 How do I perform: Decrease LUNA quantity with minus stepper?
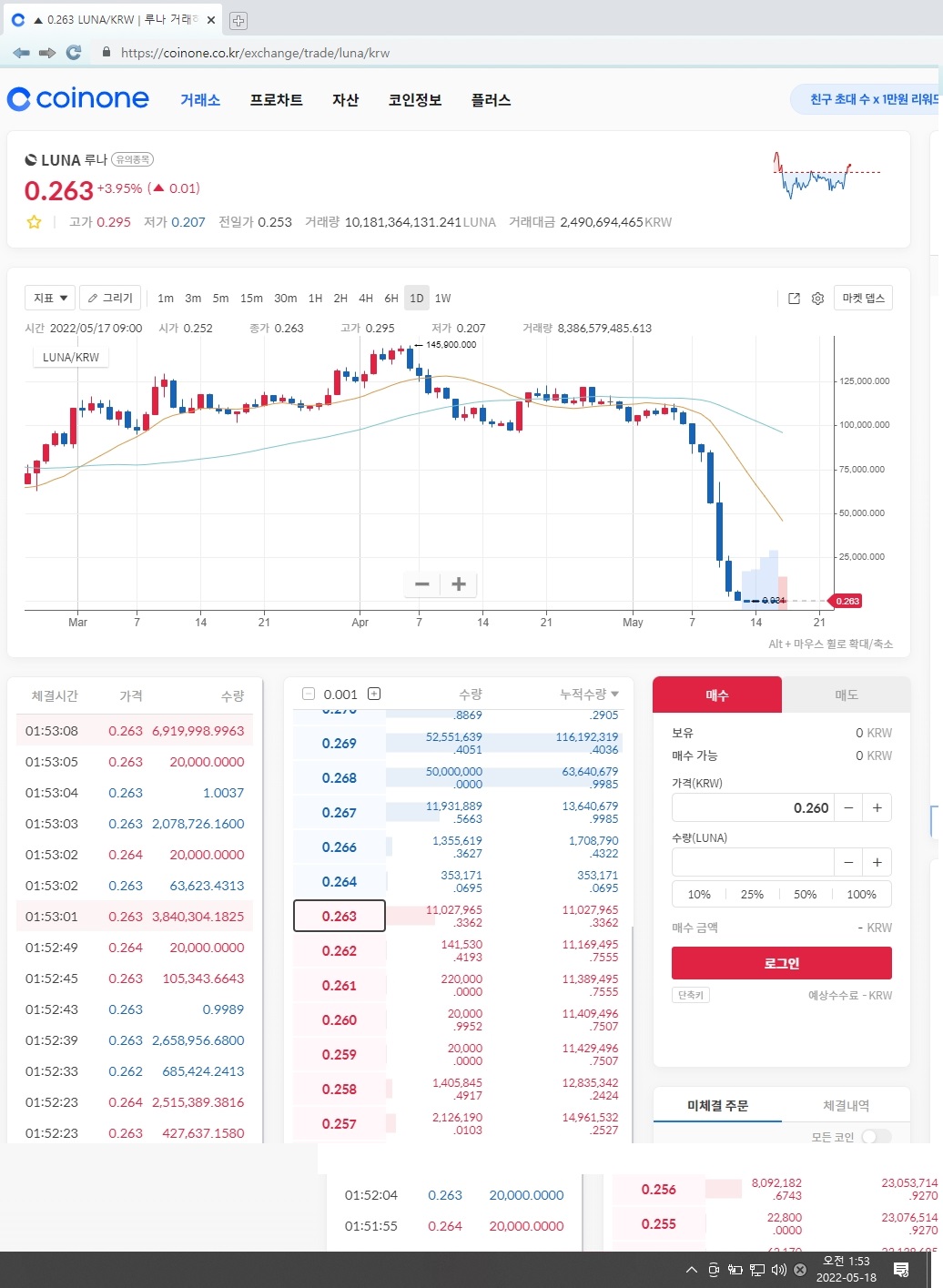(848, 862)
